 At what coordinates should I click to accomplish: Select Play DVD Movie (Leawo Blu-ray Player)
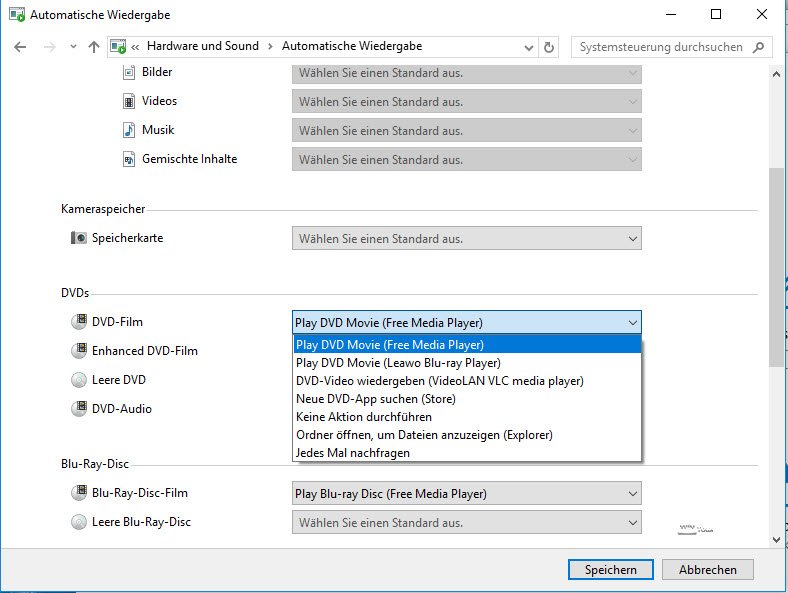pos(398,363)
